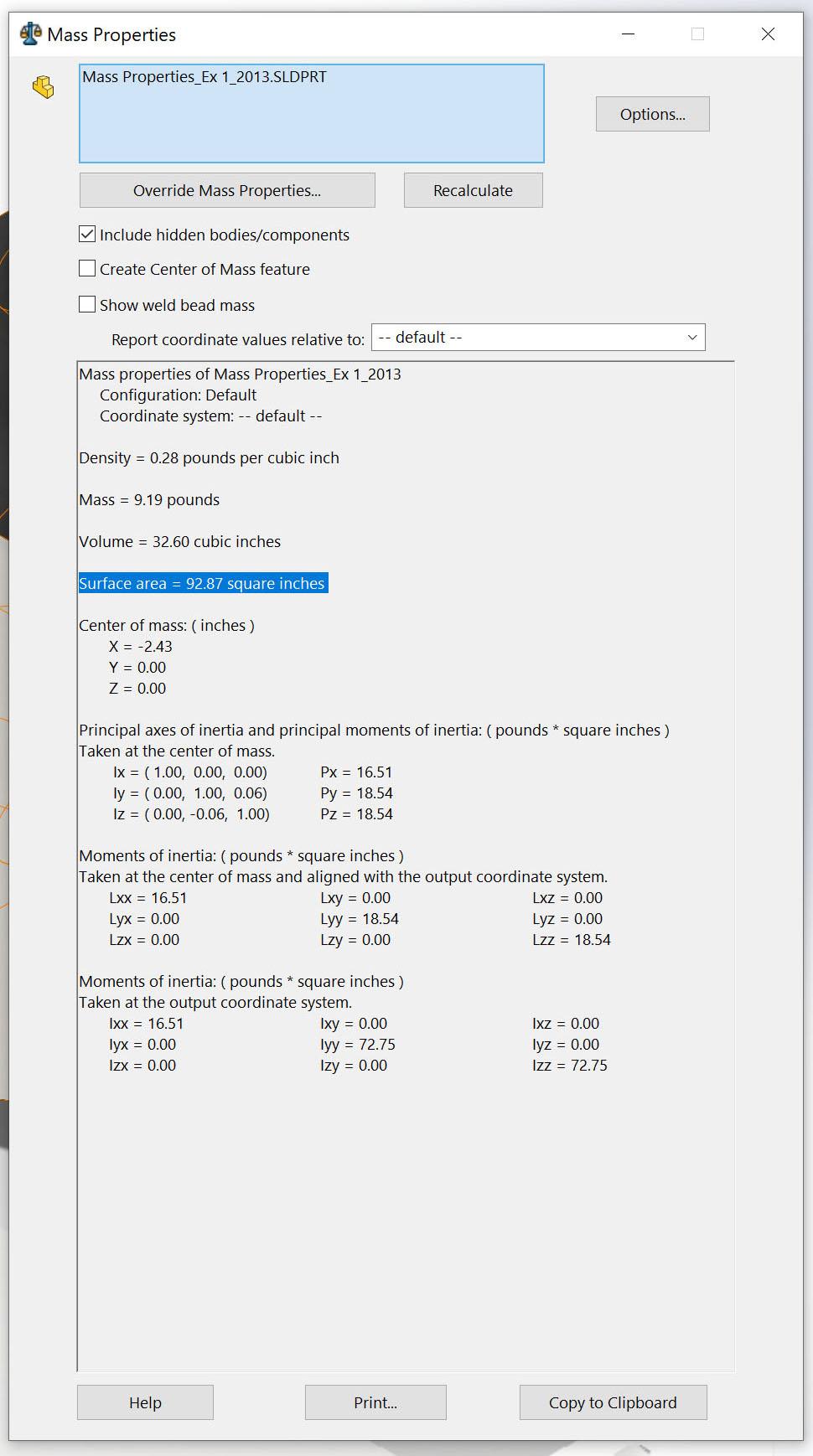This screenshot has width=813, height=1456.
Task: Click the Print... button
Action: click(375, 1402)
